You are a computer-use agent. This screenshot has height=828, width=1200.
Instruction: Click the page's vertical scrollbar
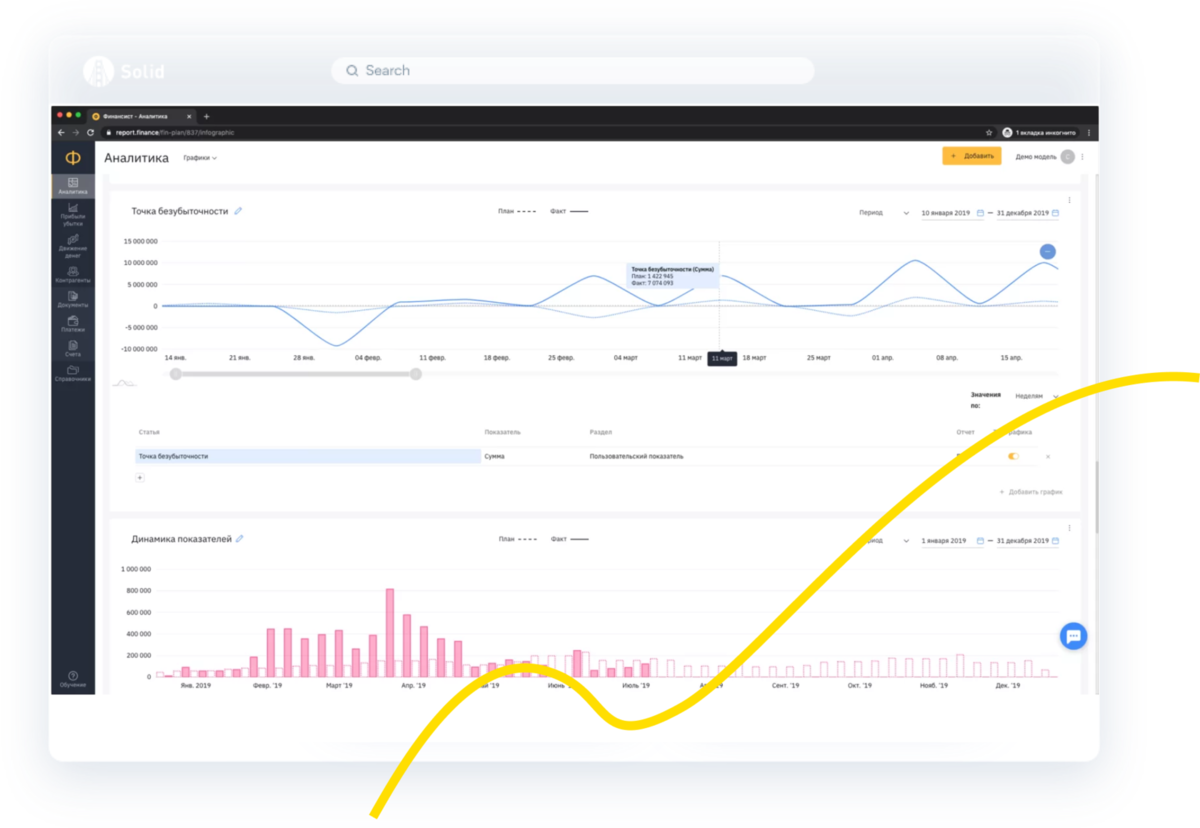click(1096, 497)
